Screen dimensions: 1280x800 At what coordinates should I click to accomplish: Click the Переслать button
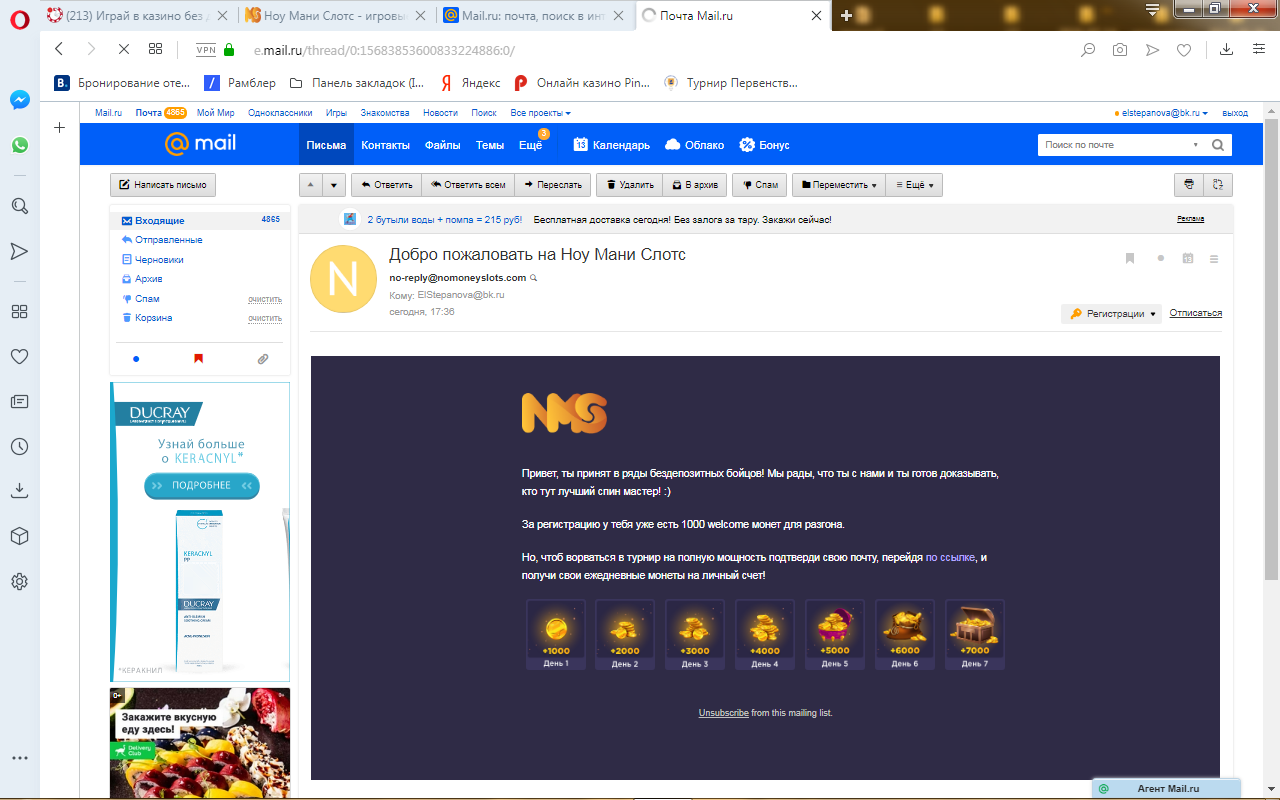(x=551, y=185)
